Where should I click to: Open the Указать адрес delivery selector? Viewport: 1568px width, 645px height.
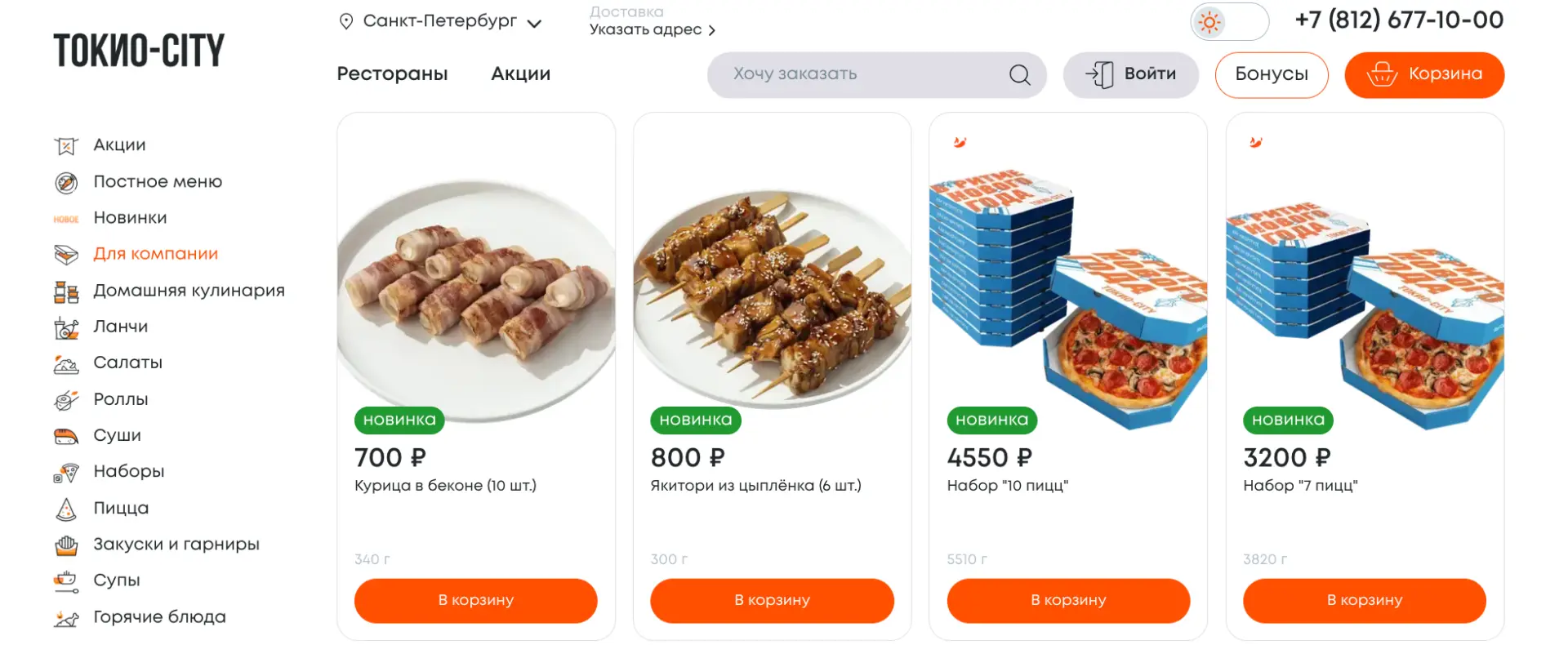[x=652, y=30]
